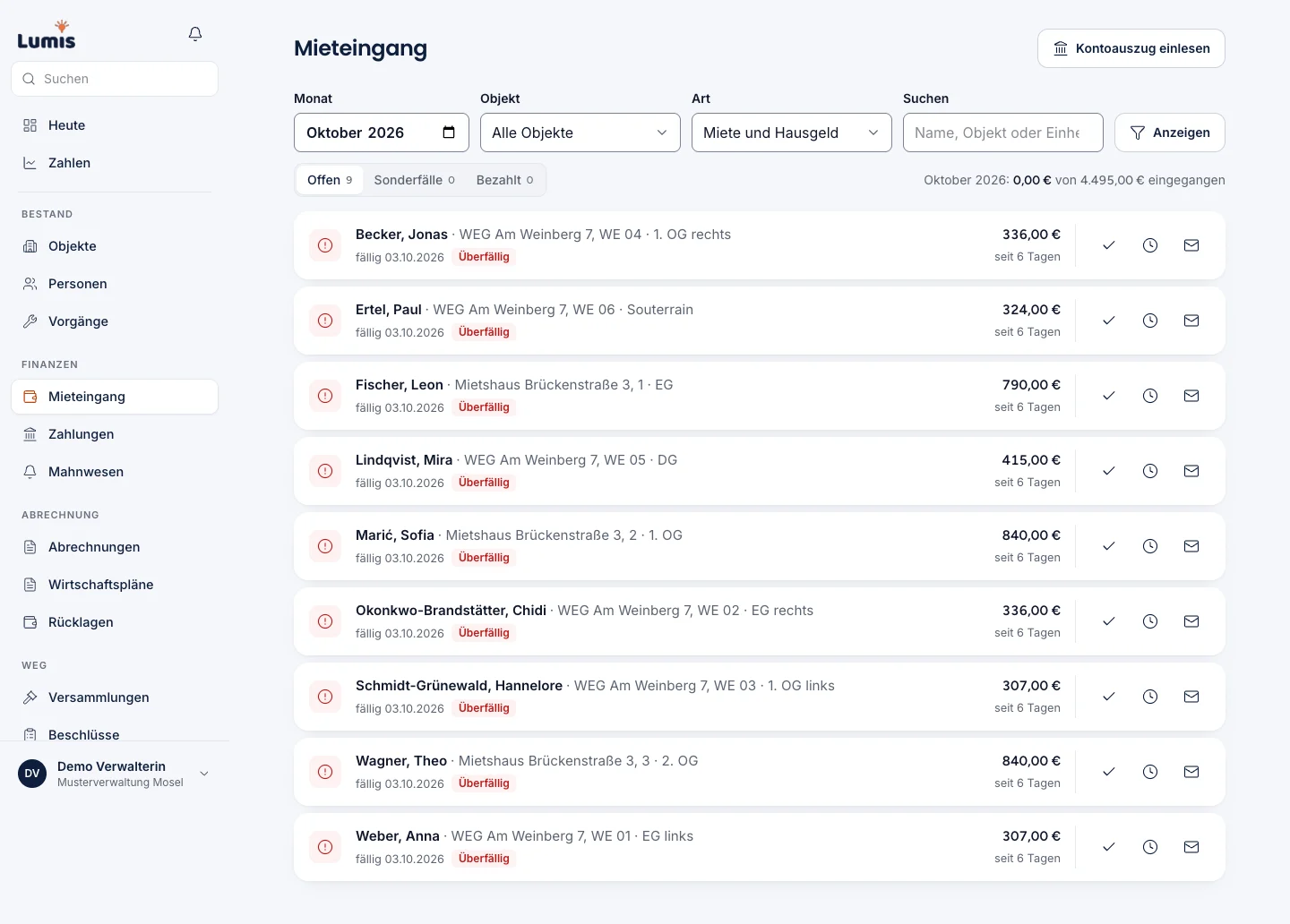The width and height of the screenshot is (1290, 924).
Task: Open Heute in the sidebar
Action: [115, 125]
